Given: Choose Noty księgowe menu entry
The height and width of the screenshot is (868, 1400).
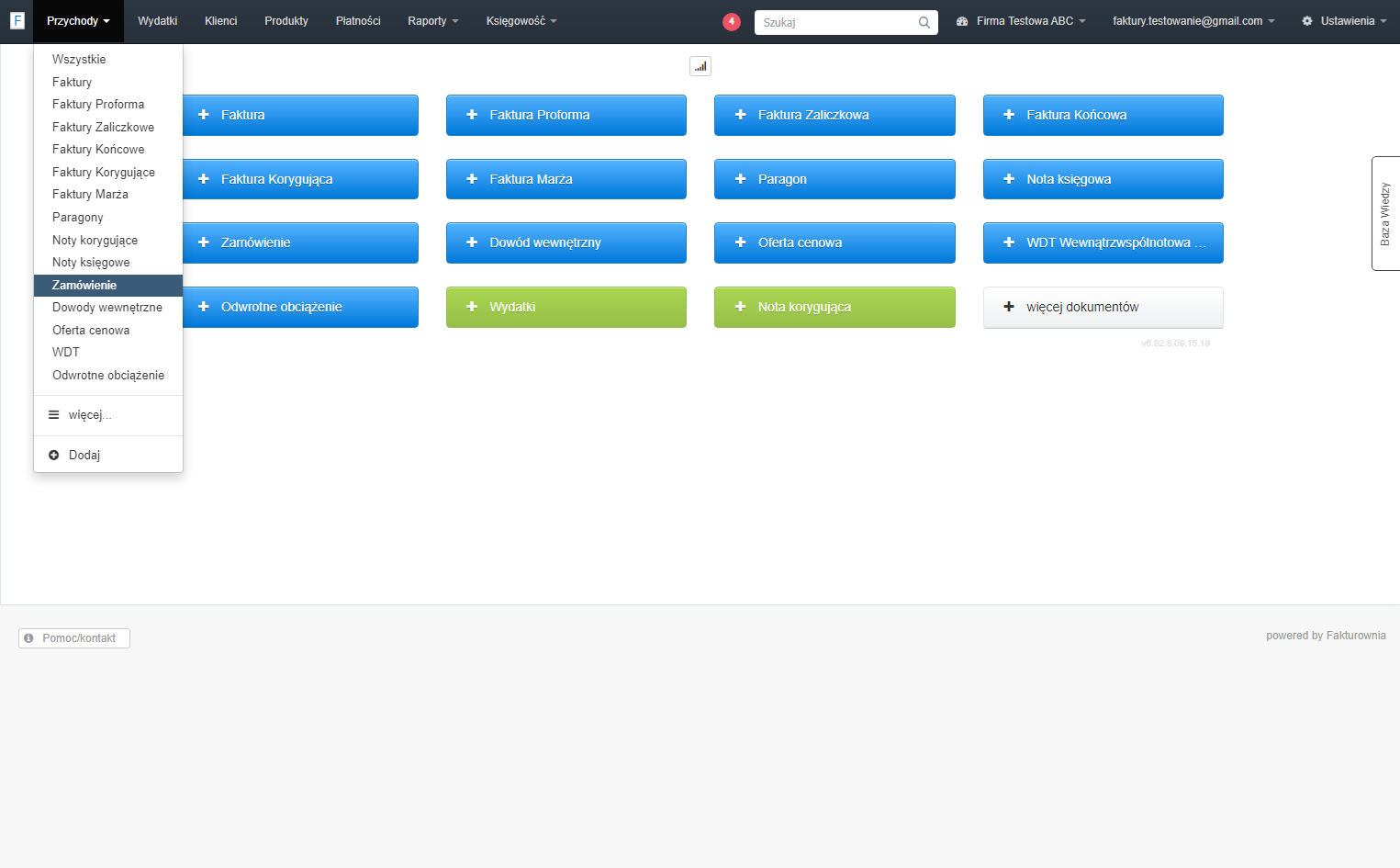Looking at the screenshot, I should pos(108,263).
